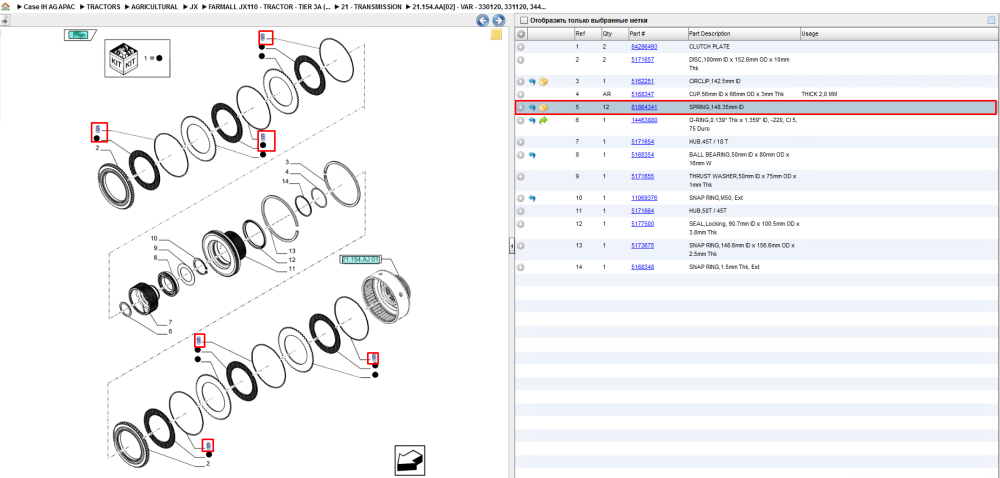Click 'SPRING,148.35mm ID' description text
The image size is (1000, 478).
tap(717, 108)
